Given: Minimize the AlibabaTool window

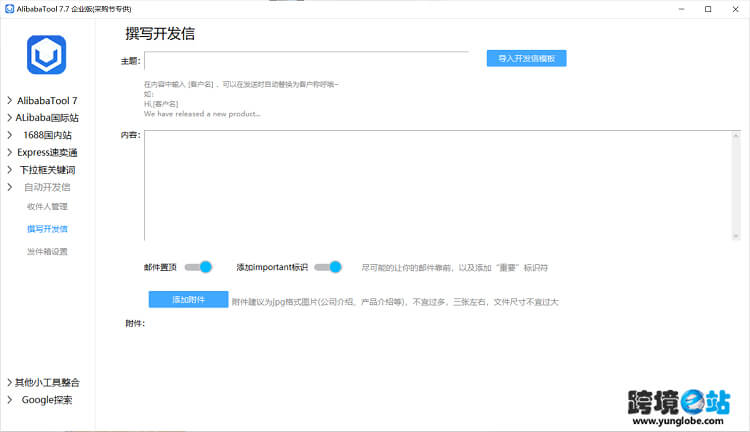Looking at the screenshot, I should point(682,9).
